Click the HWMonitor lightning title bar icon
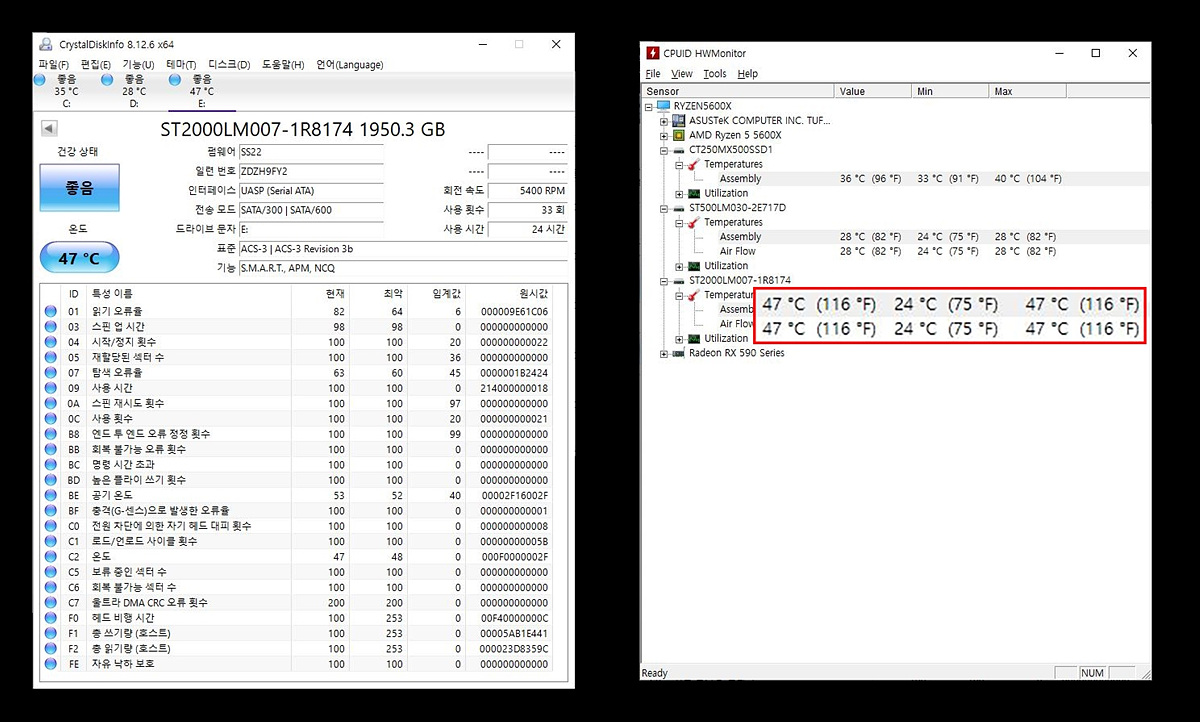 point(653,53)
